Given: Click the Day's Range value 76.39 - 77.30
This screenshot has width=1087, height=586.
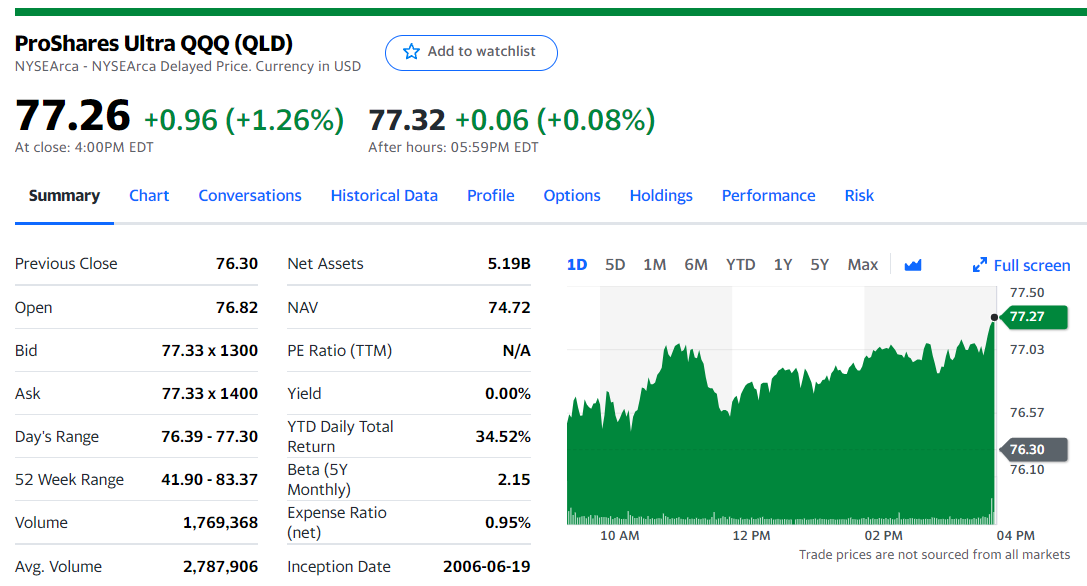Looking at the screenshot, I should [209, 437].
